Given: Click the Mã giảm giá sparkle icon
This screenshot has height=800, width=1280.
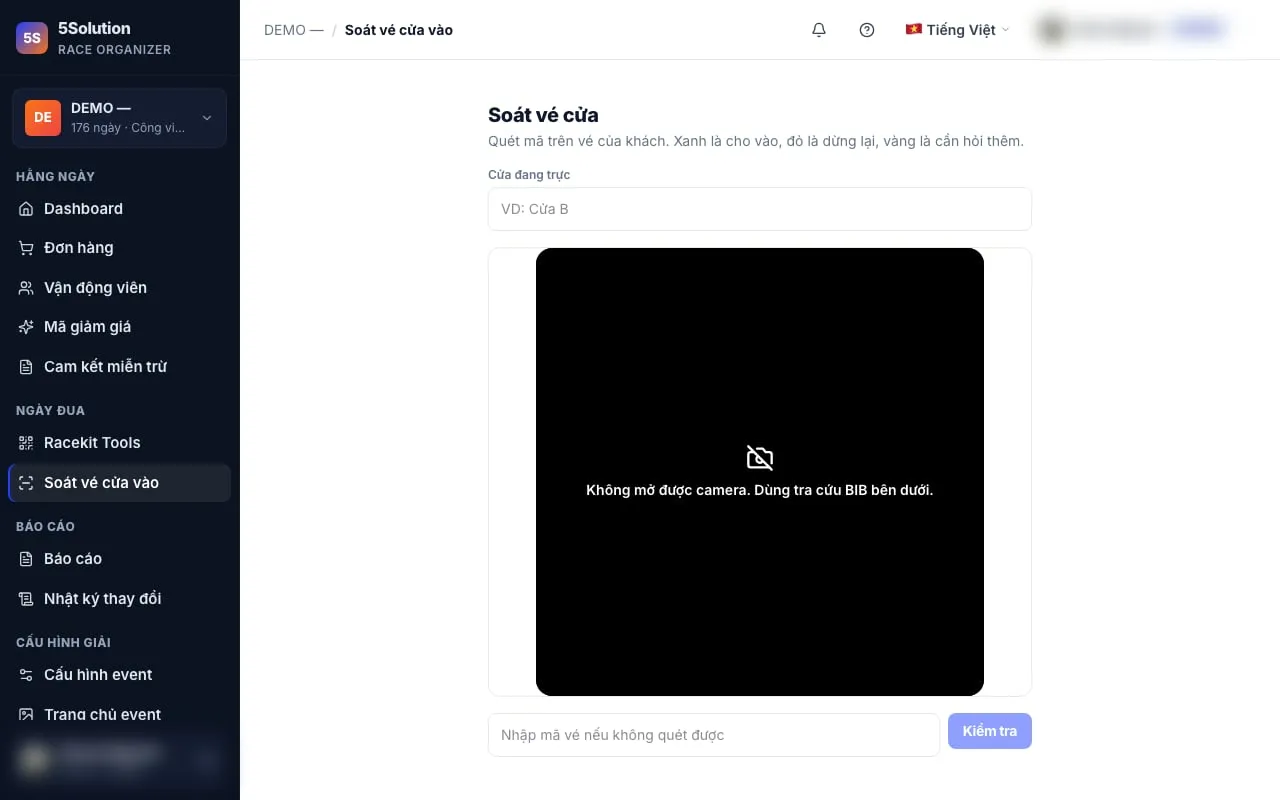Looking at the screenshot, I should coord(26,327).
